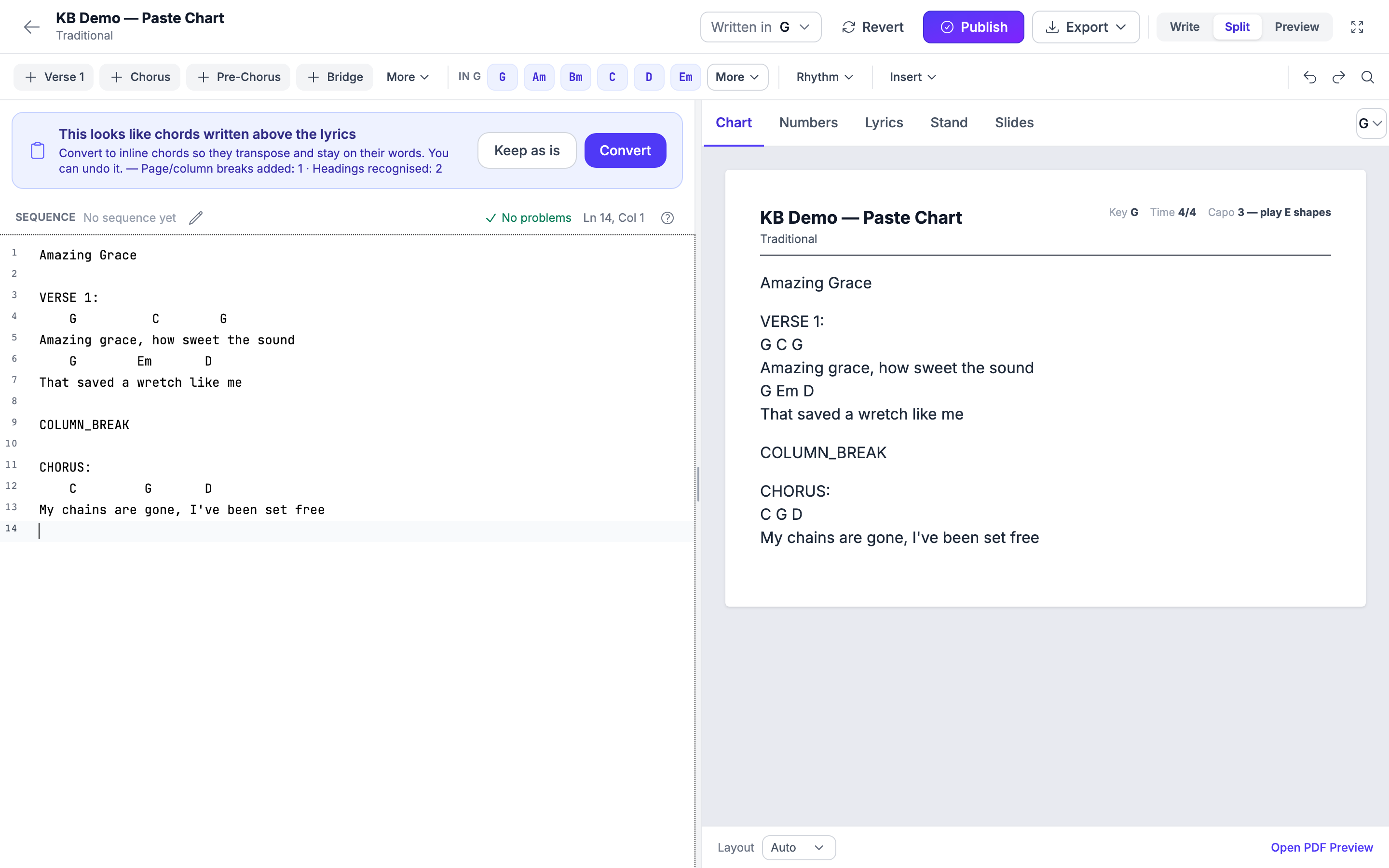
Task: Click the clipboard icon in the paste banner
Action: (x=37, y=150)
